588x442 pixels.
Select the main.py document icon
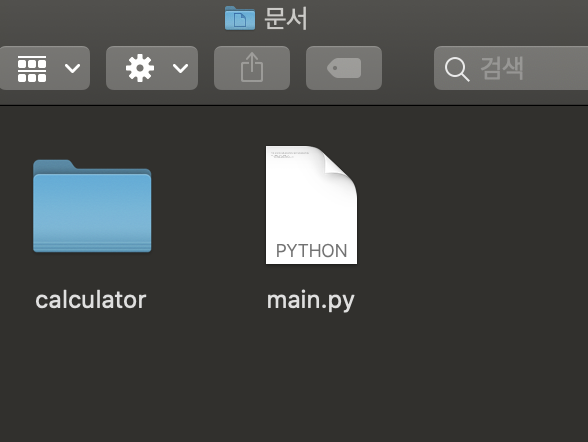311,205
